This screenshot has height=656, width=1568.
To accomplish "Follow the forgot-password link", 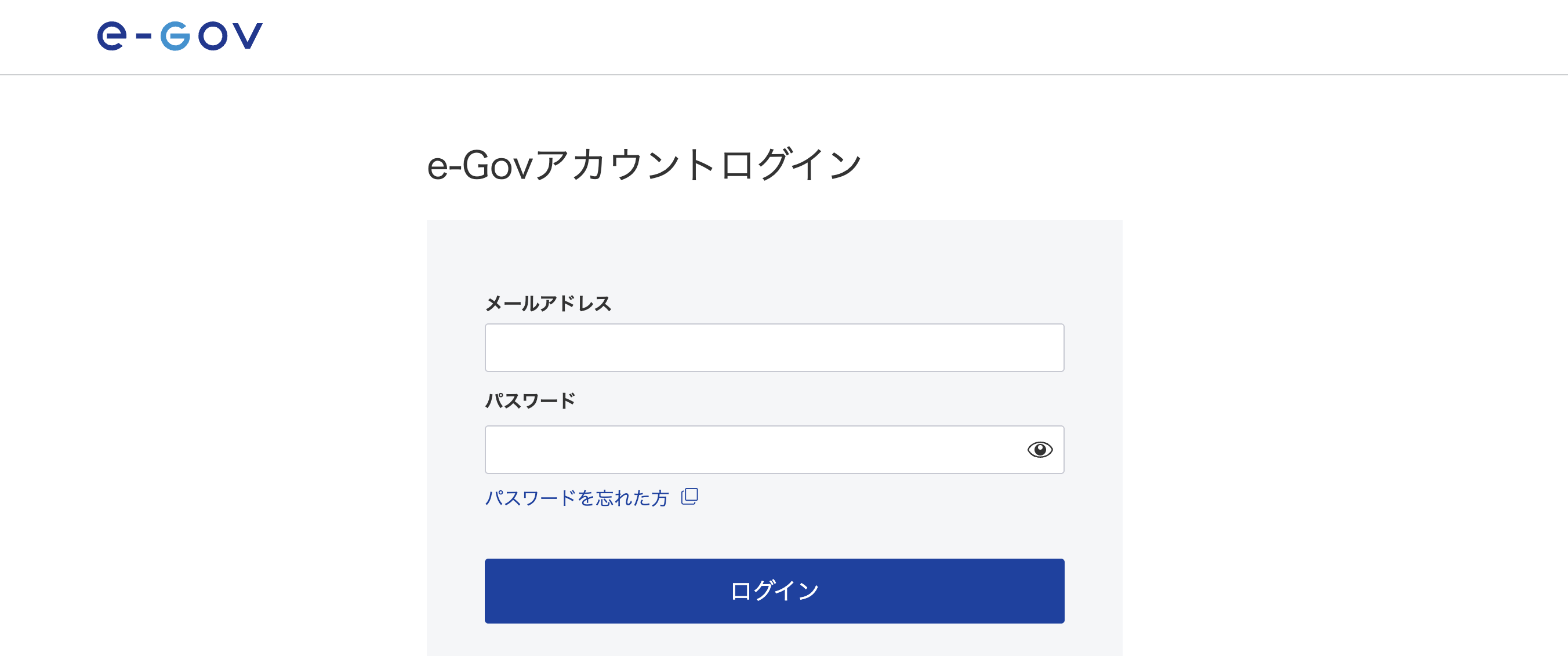I will coord(578,497).
